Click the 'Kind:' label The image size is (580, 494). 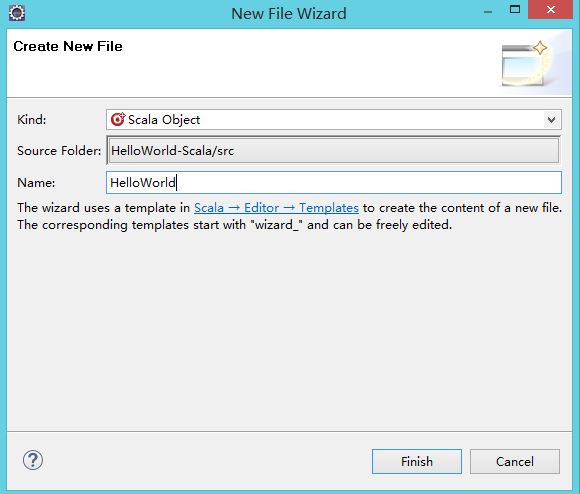[32, 120]
